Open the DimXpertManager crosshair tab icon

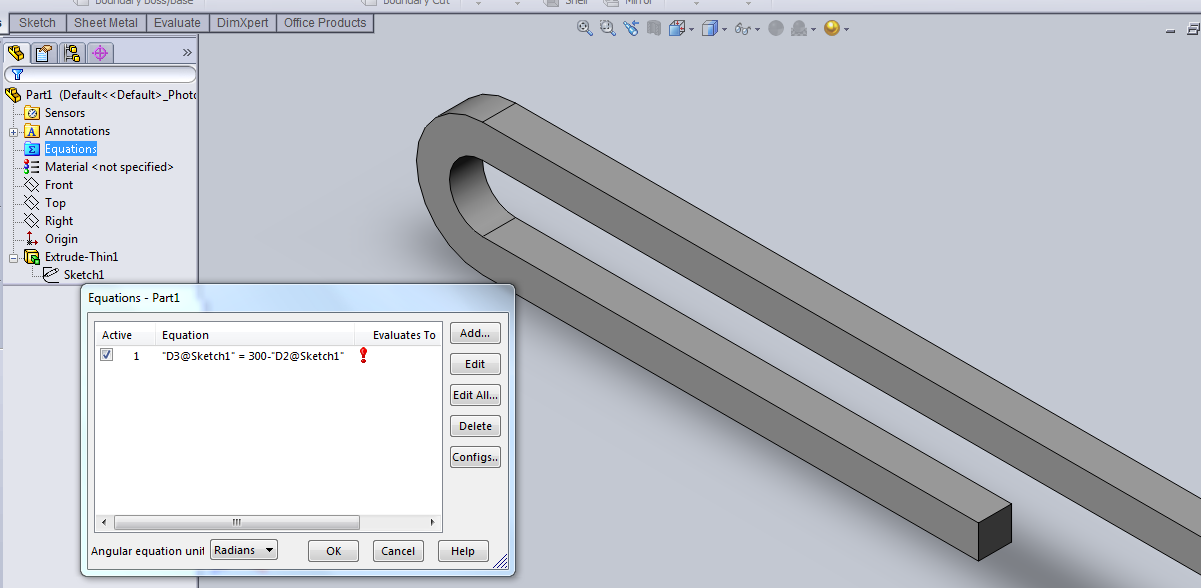pyautogui.click(x=99, y=53)
